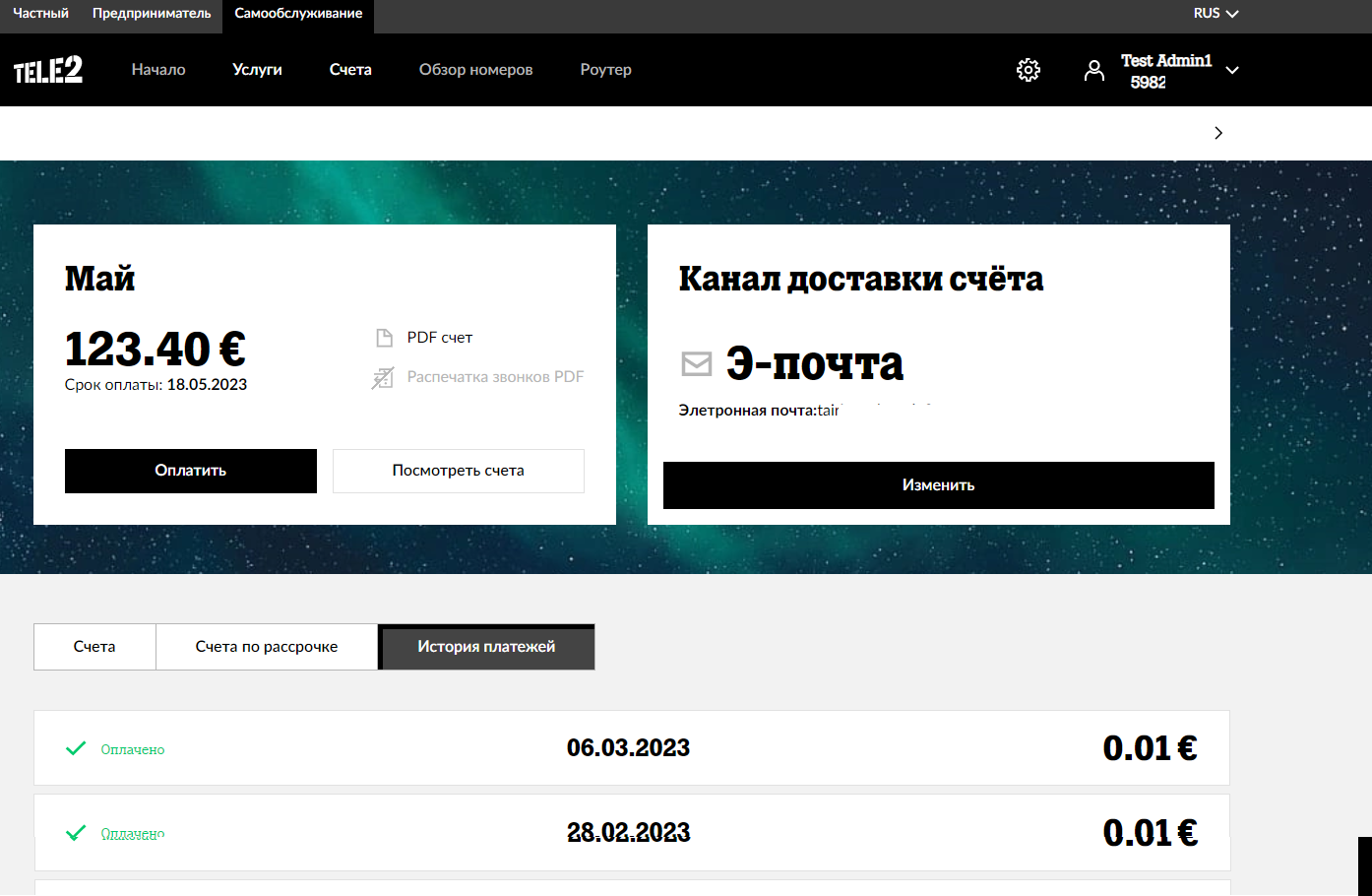Click the green checkmark for 06.03.2023 payment
1372x896 pixels.
point(76,748)
